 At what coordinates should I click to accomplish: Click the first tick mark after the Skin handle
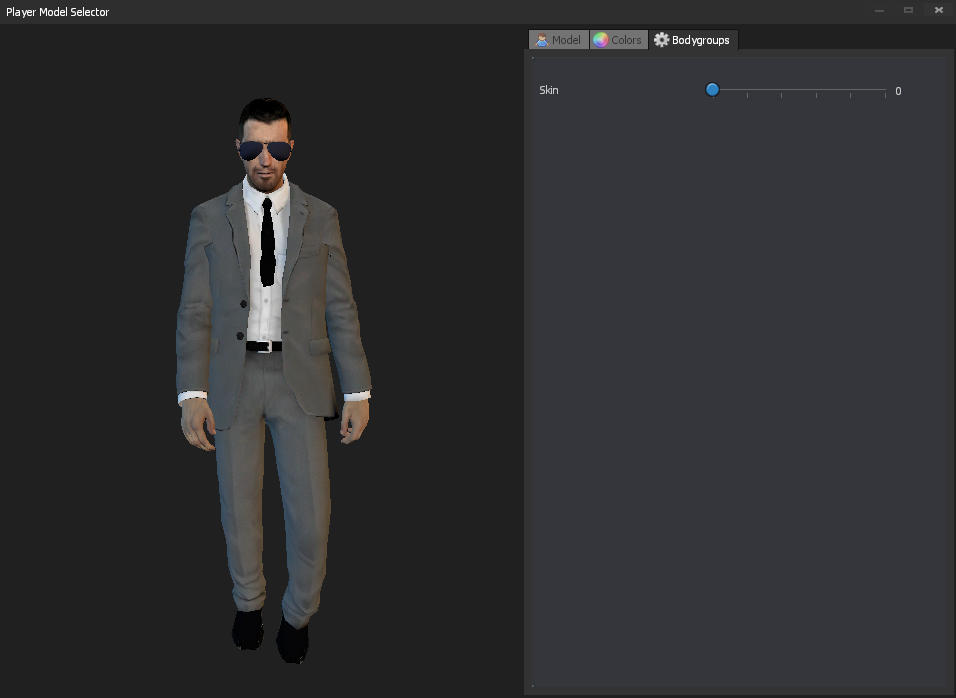tap(747, 94)
